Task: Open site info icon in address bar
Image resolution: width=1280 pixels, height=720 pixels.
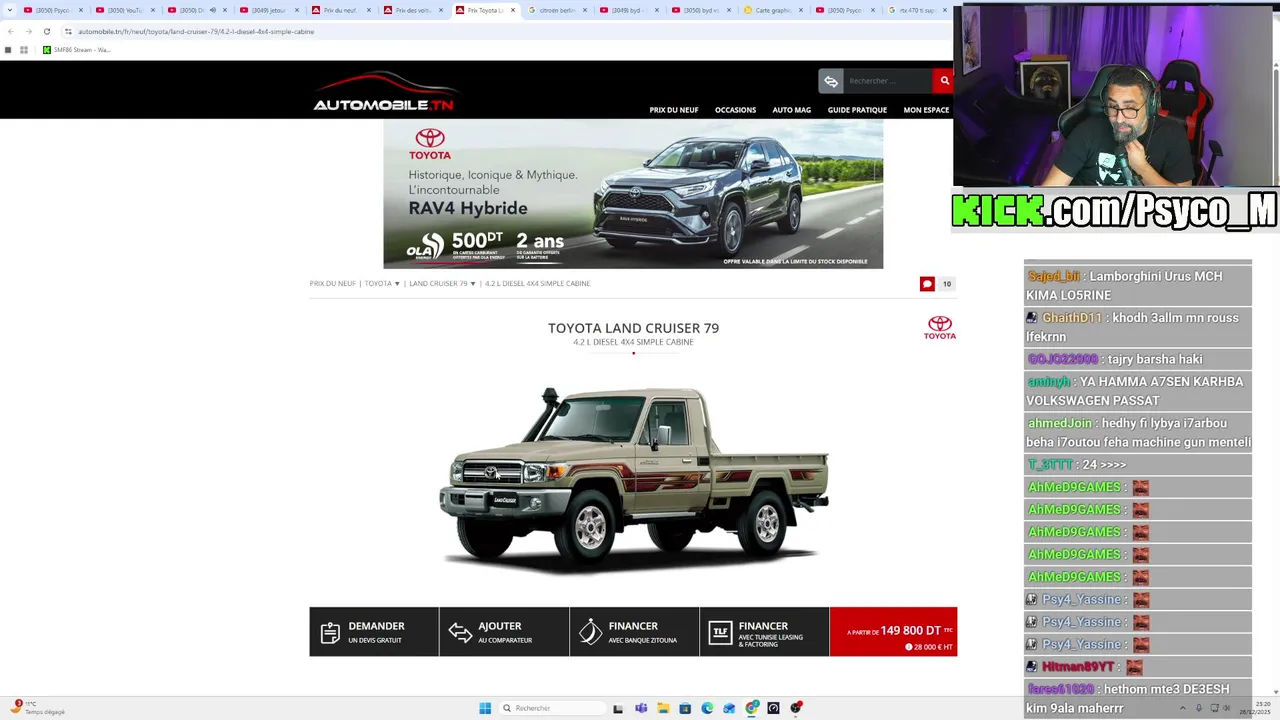Action: pos(68,31)
